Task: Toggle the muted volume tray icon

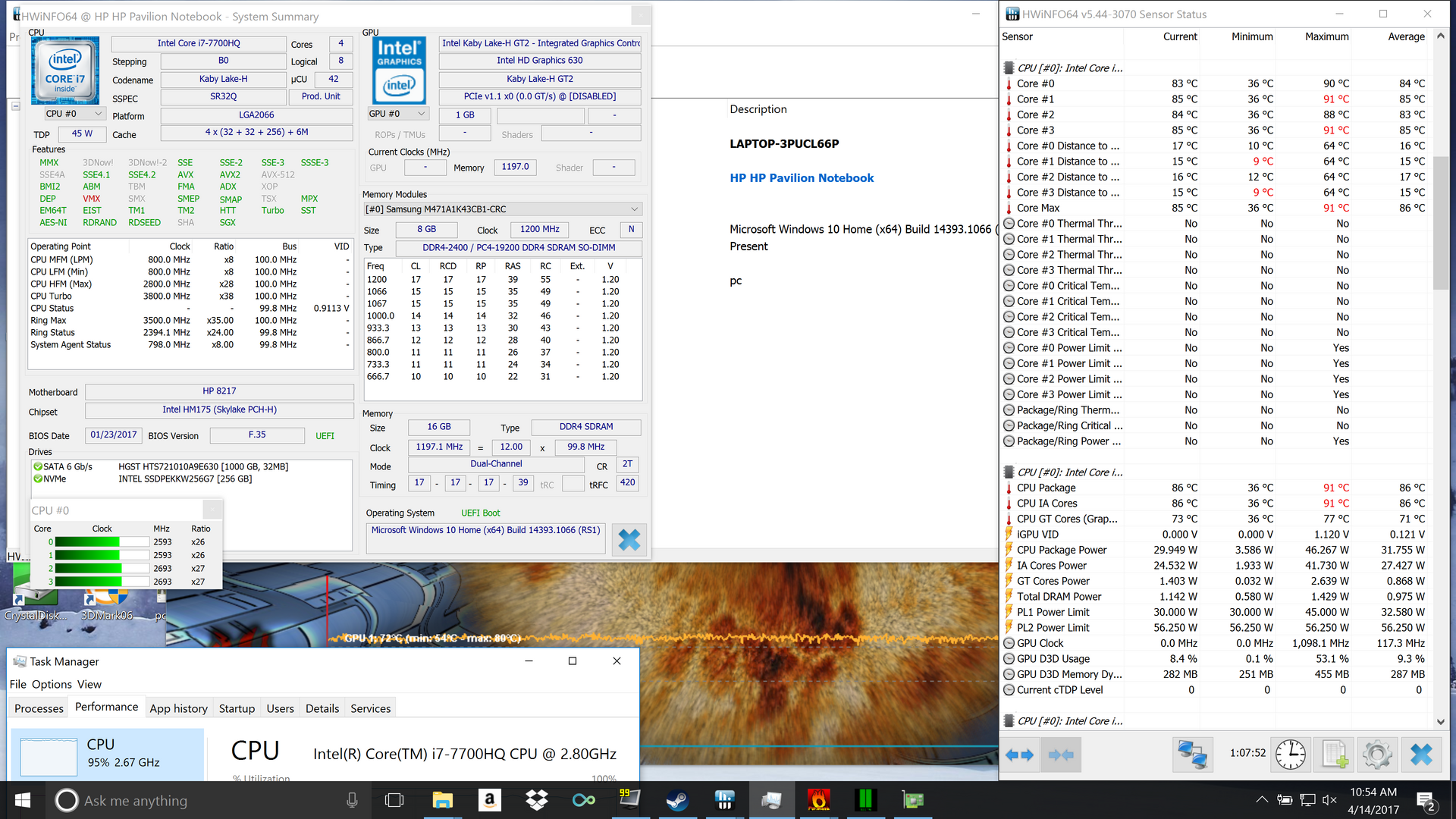Action: point(1329,800)
